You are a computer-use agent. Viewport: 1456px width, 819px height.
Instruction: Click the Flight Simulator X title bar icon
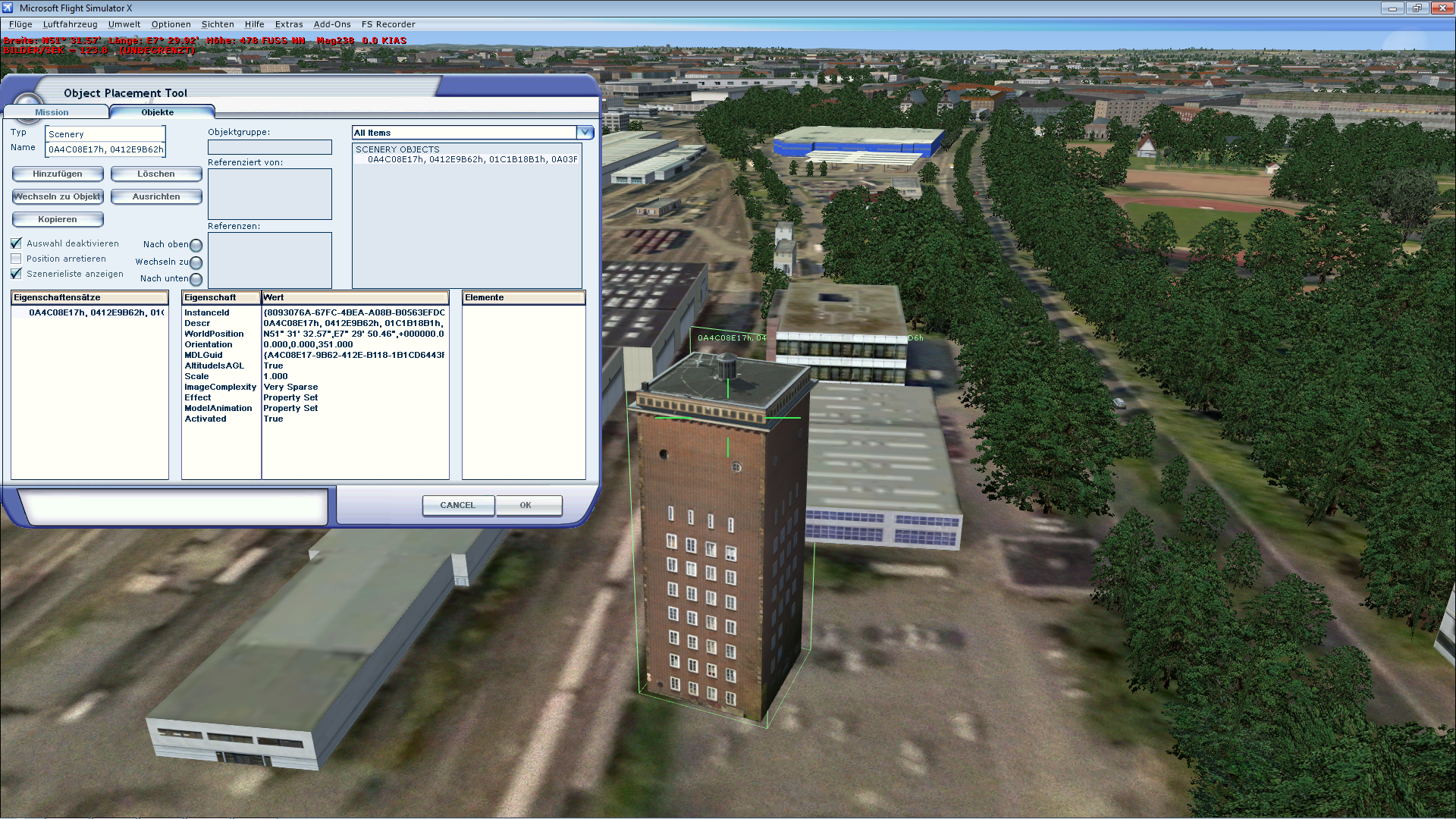click(8, 8)
